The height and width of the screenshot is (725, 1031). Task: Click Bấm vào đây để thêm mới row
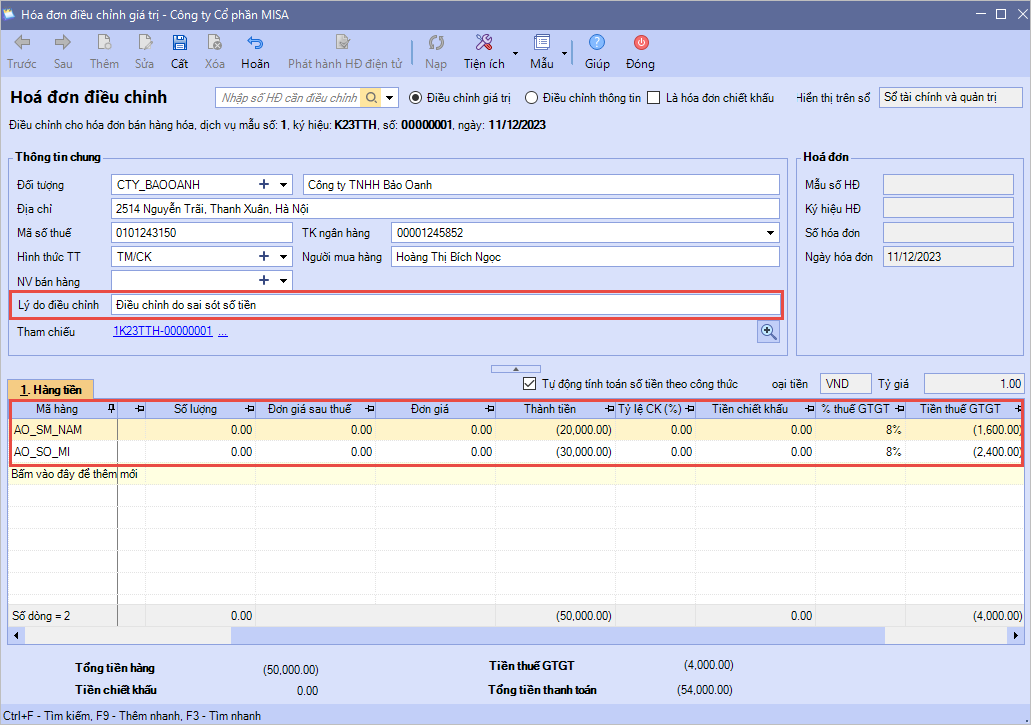click(x=75, y=474)
